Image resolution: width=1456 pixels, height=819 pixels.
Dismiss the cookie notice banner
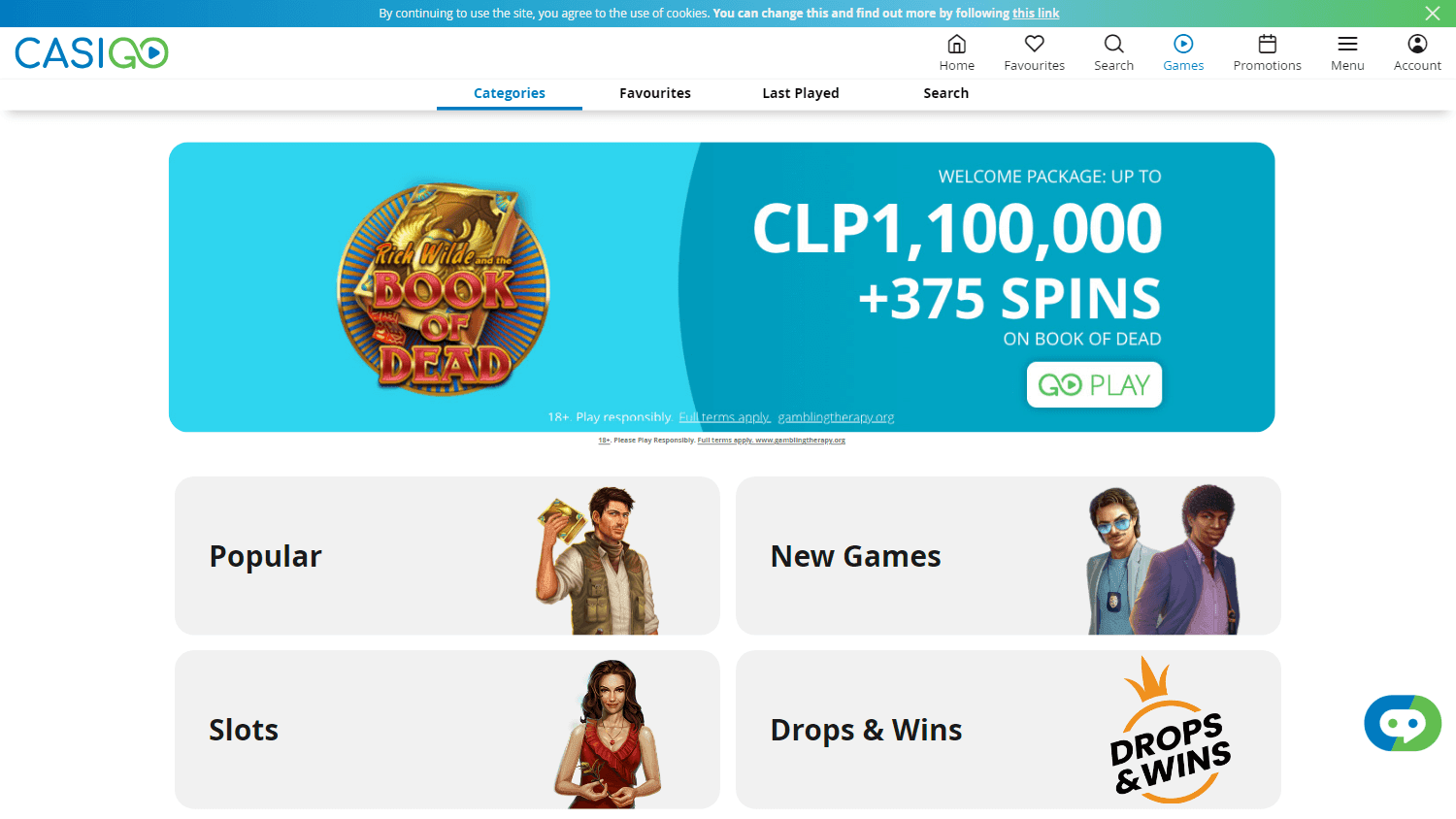(x=1433, y=13)
